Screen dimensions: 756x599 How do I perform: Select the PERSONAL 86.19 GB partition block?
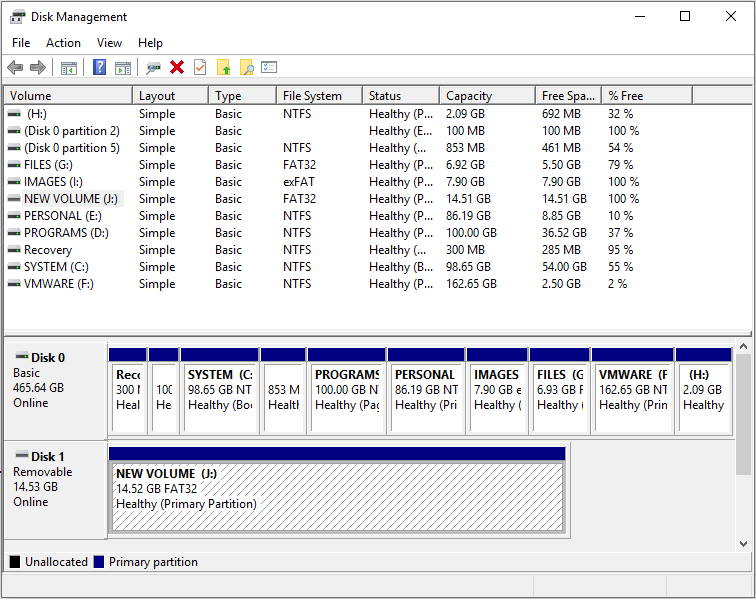pos(426,391)
